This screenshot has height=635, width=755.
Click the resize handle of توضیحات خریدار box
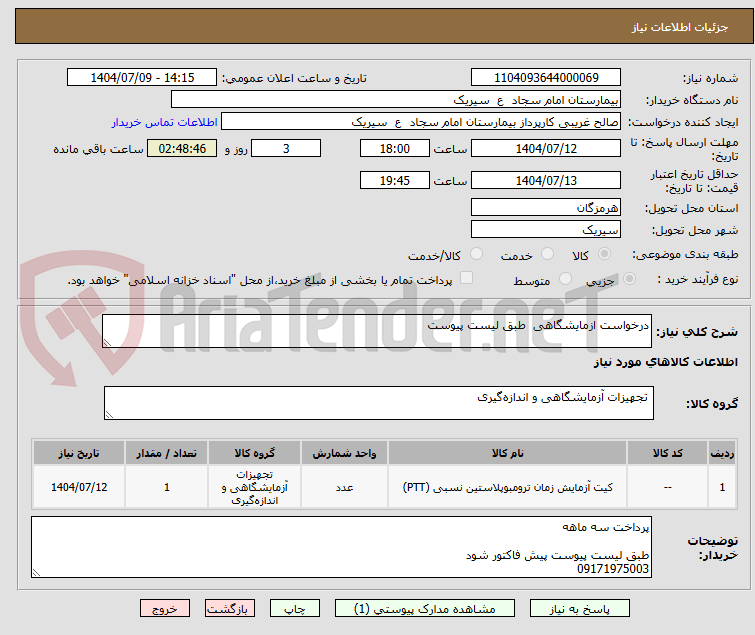[x=37, y=572]
